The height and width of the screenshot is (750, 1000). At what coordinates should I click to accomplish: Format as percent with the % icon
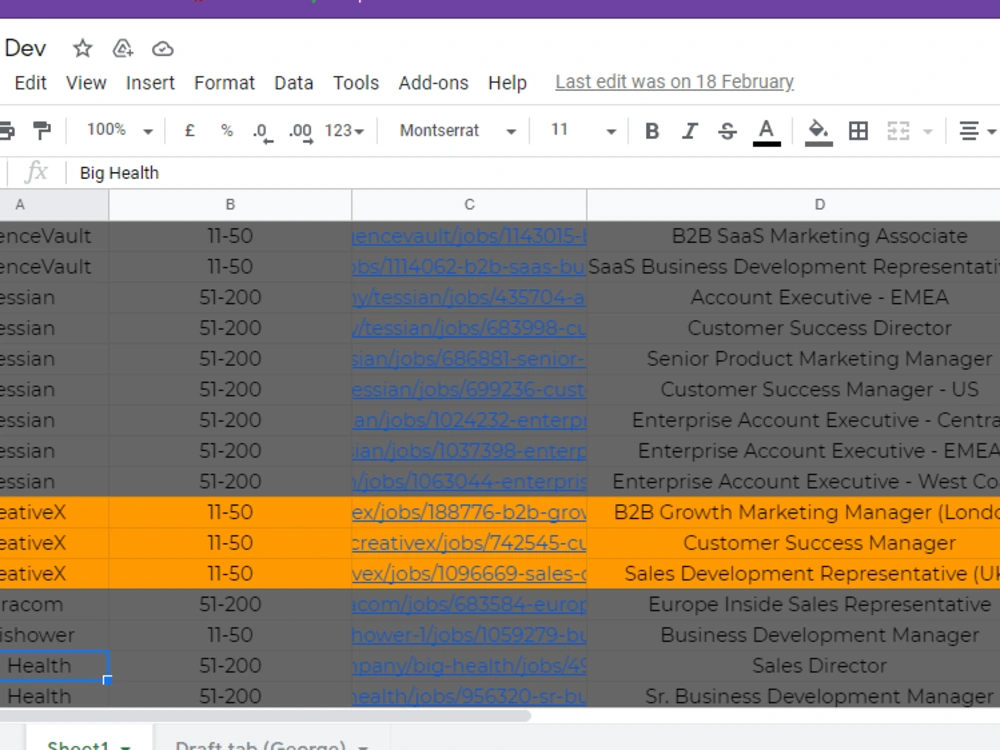(x=226, y=131)
